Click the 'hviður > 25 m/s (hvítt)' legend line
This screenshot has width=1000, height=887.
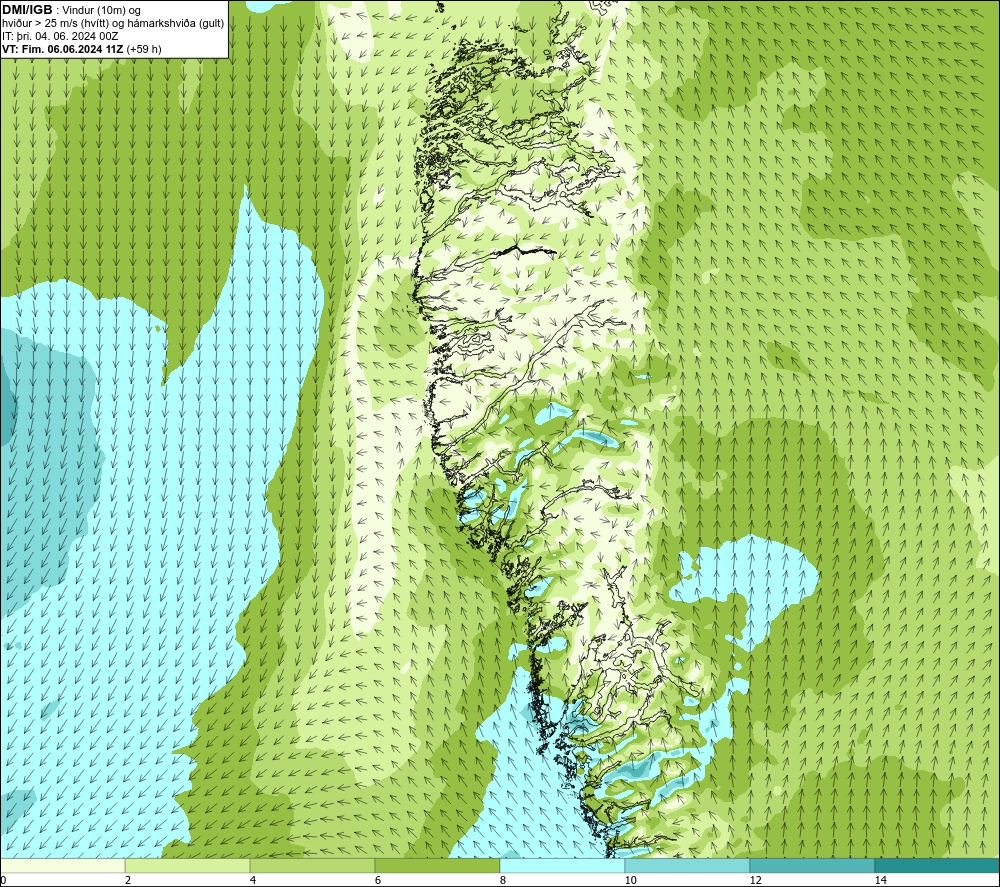pyautogui.click(x=55, y=24)
